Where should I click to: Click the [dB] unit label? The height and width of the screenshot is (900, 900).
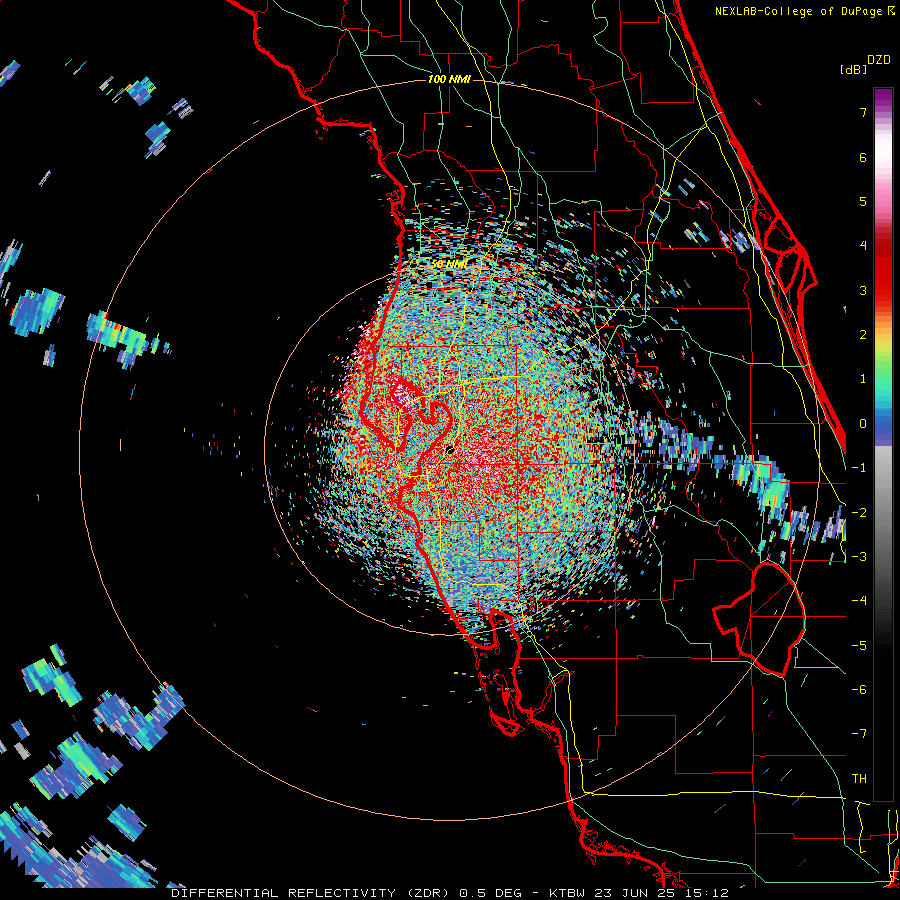coord(854,69)
